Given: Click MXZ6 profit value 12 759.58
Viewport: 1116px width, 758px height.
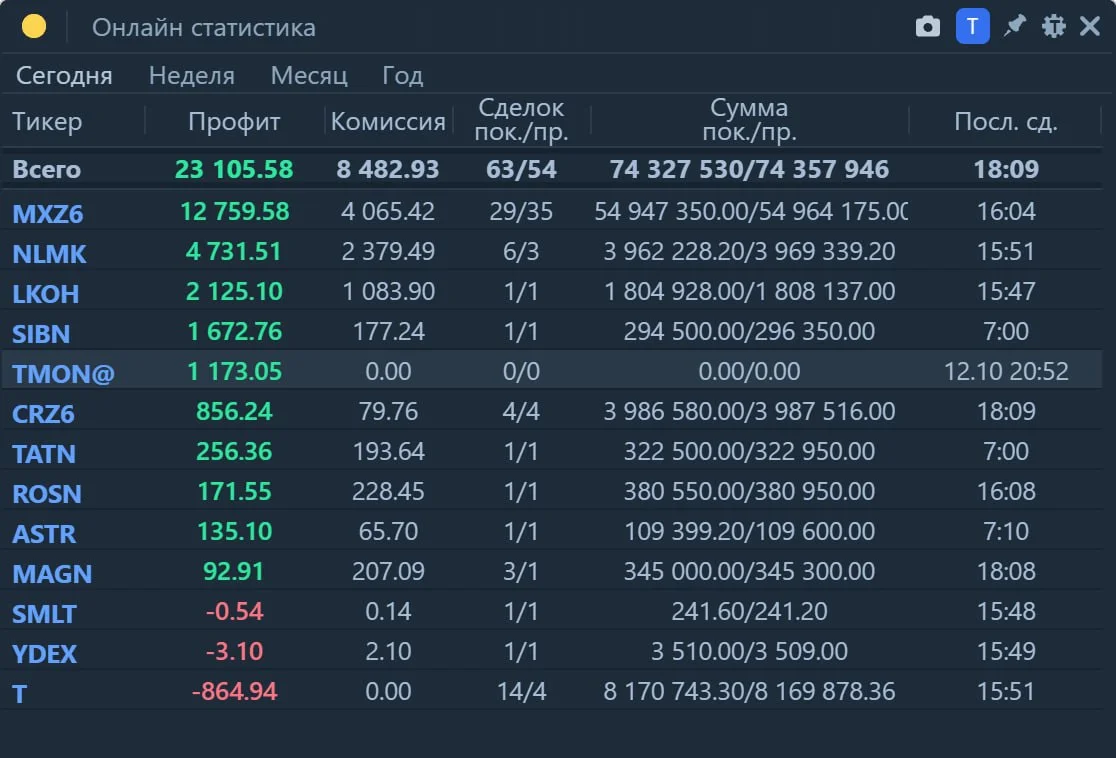Looking at the screenshot, I should pos(234,211).
